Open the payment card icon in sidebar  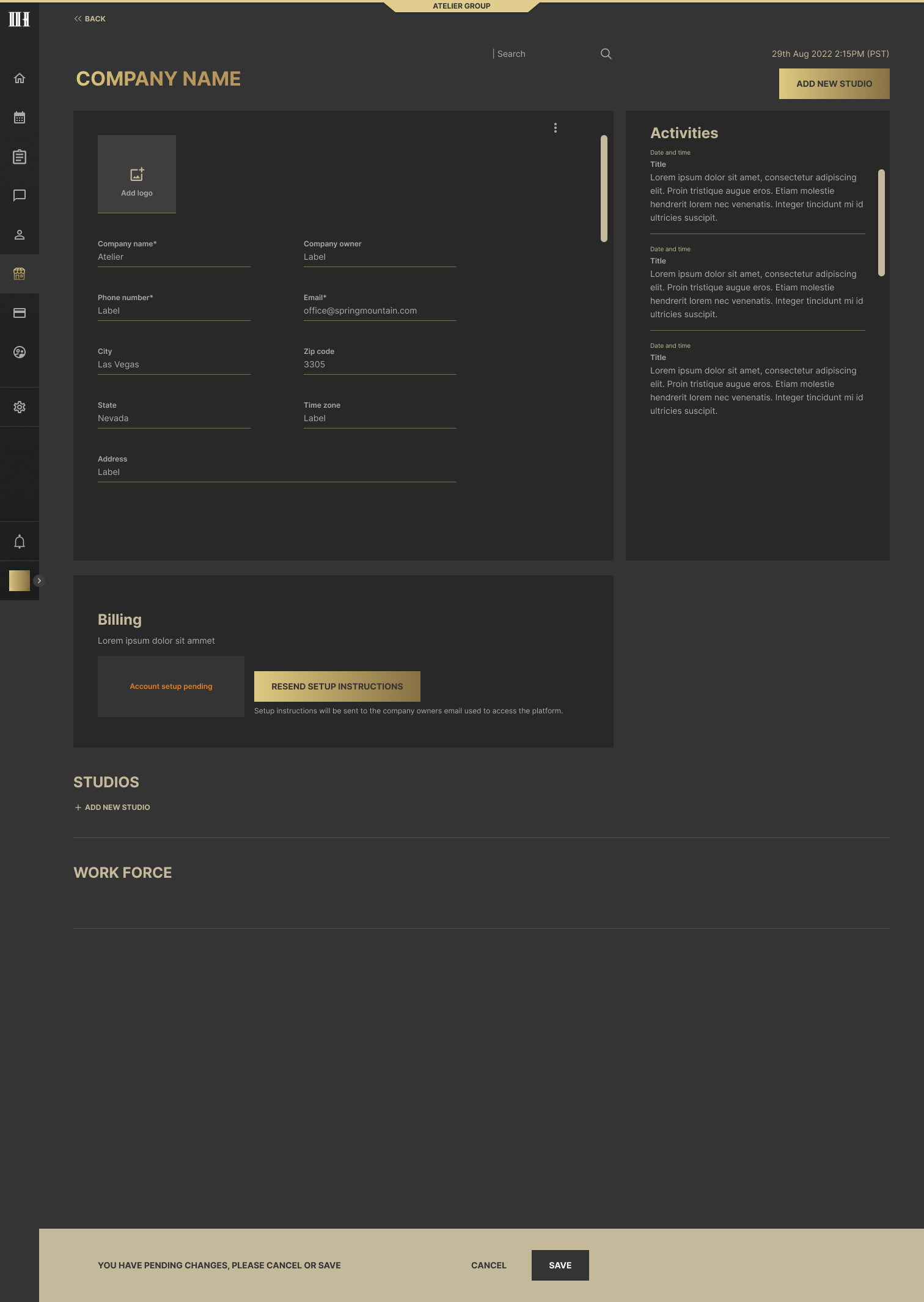(x=20, y=313)
